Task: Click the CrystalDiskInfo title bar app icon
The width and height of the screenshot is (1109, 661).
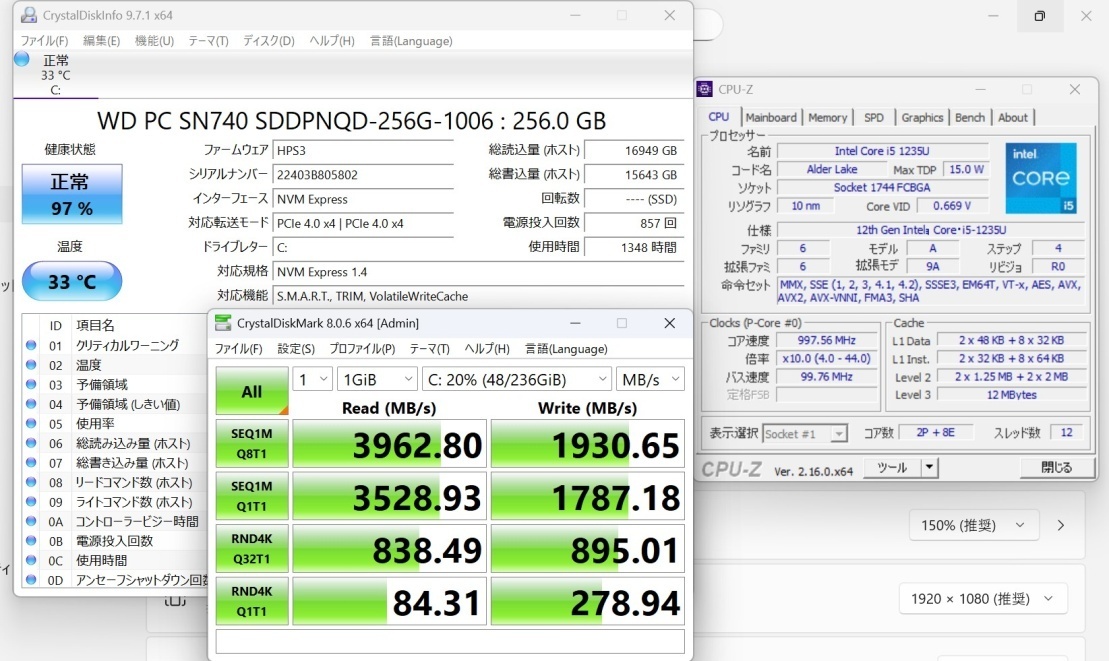Action: point(27,16)
